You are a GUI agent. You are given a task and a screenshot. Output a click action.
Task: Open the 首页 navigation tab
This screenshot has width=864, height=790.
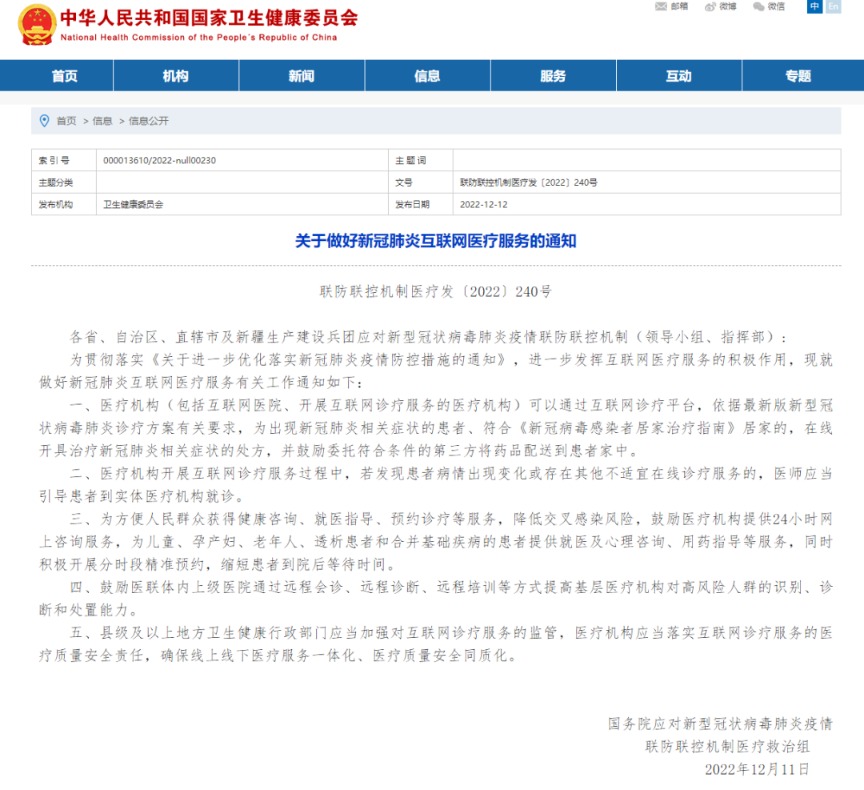pos(64,76)
